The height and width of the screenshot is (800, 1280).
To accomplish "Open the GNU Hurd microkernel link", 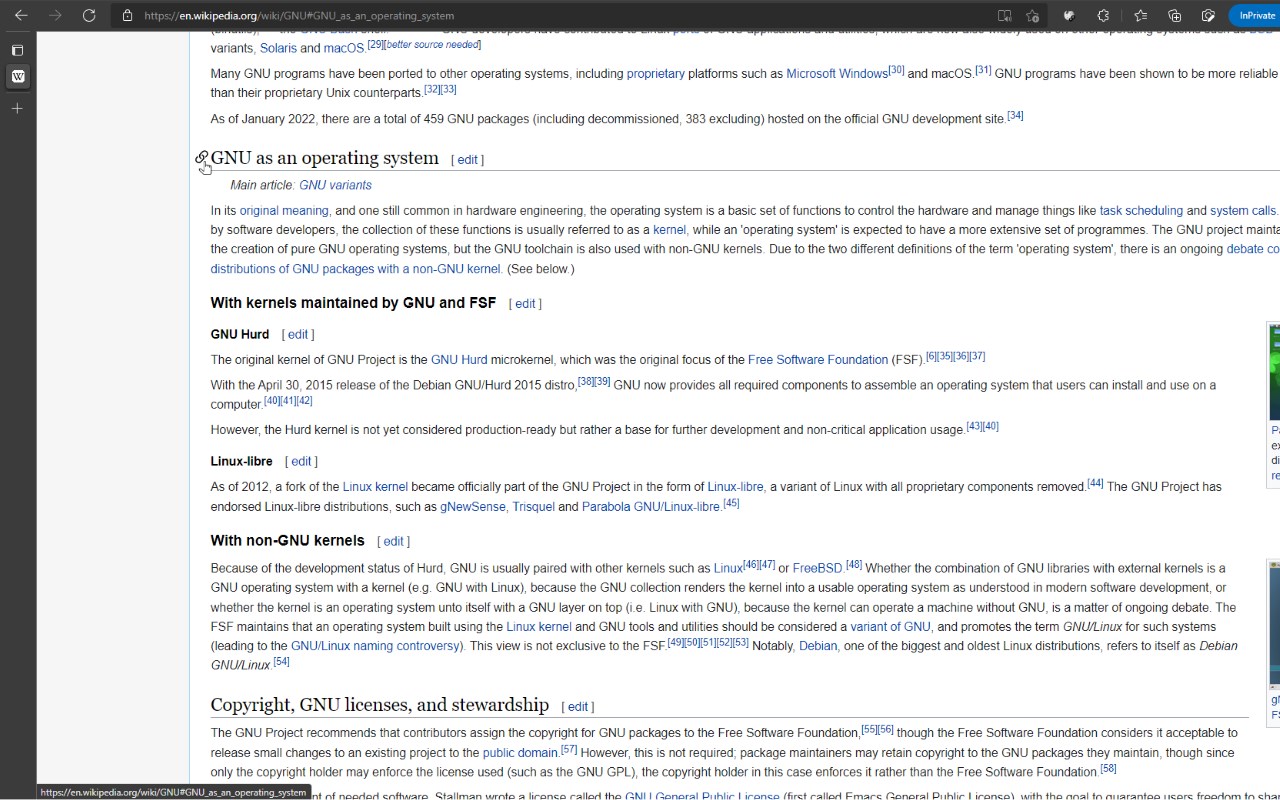I will [459, 360].
